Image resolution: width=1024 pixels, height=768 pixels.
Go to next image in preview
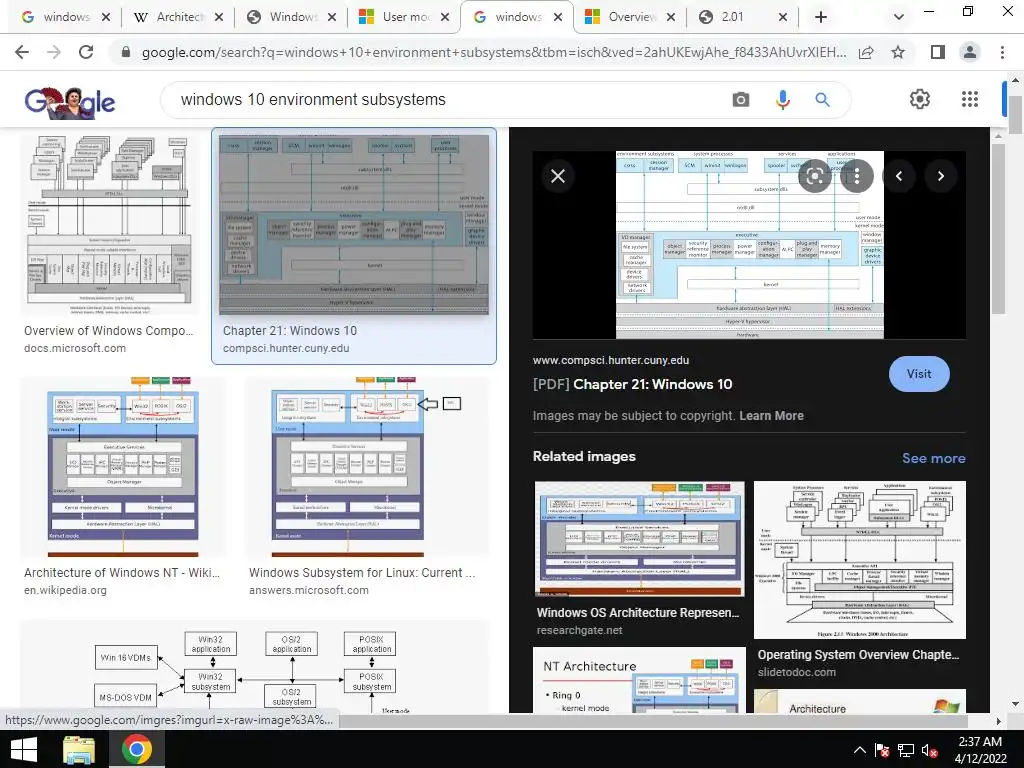[x=940, y=176]
